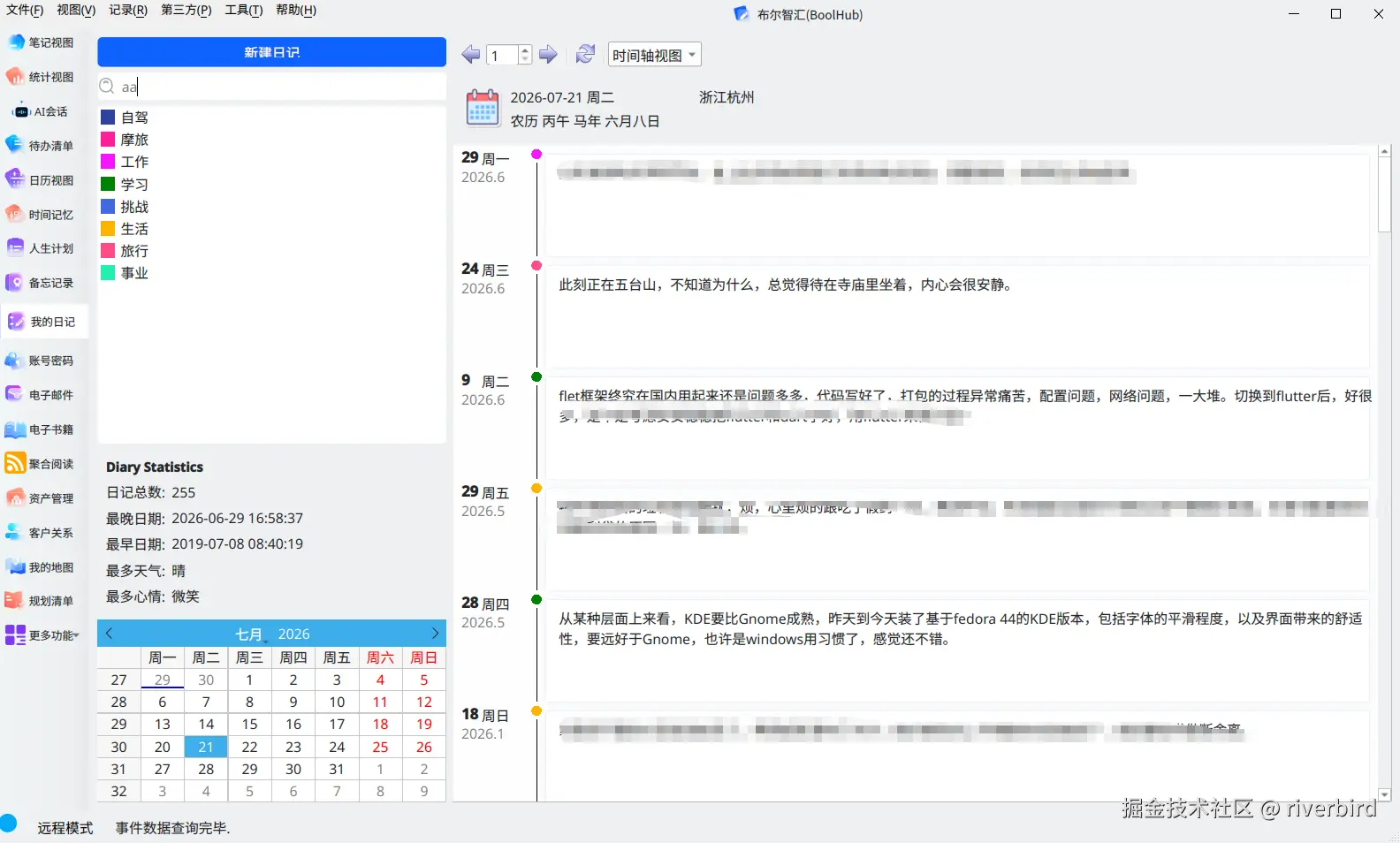Click the 浙江杭州 location label

[727, 97]
